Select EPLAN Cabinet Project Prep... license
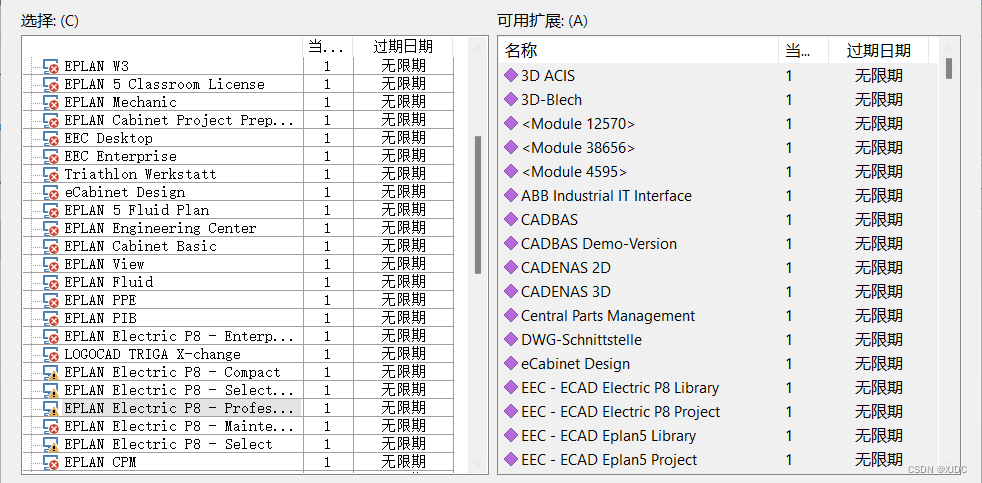 point(179,120)
